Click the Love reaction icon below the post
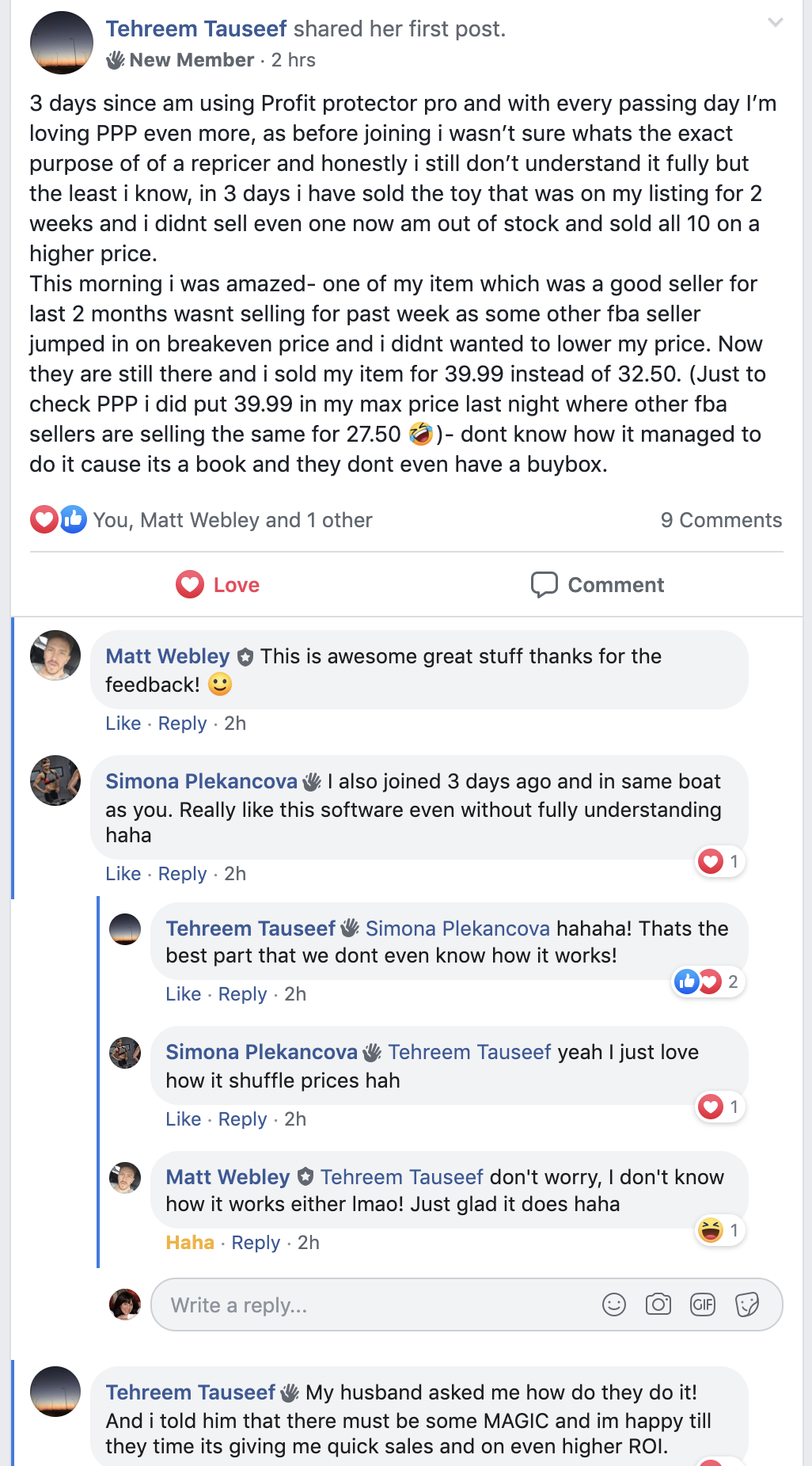Screen dimensions: 812x1466 (x=189, y=584)
